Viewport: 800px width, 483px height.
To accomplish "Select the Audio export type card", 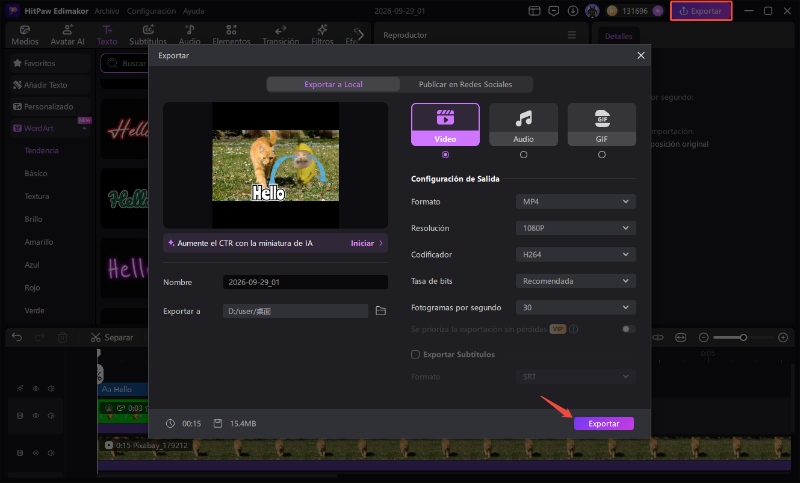I will tap(523, 124).
